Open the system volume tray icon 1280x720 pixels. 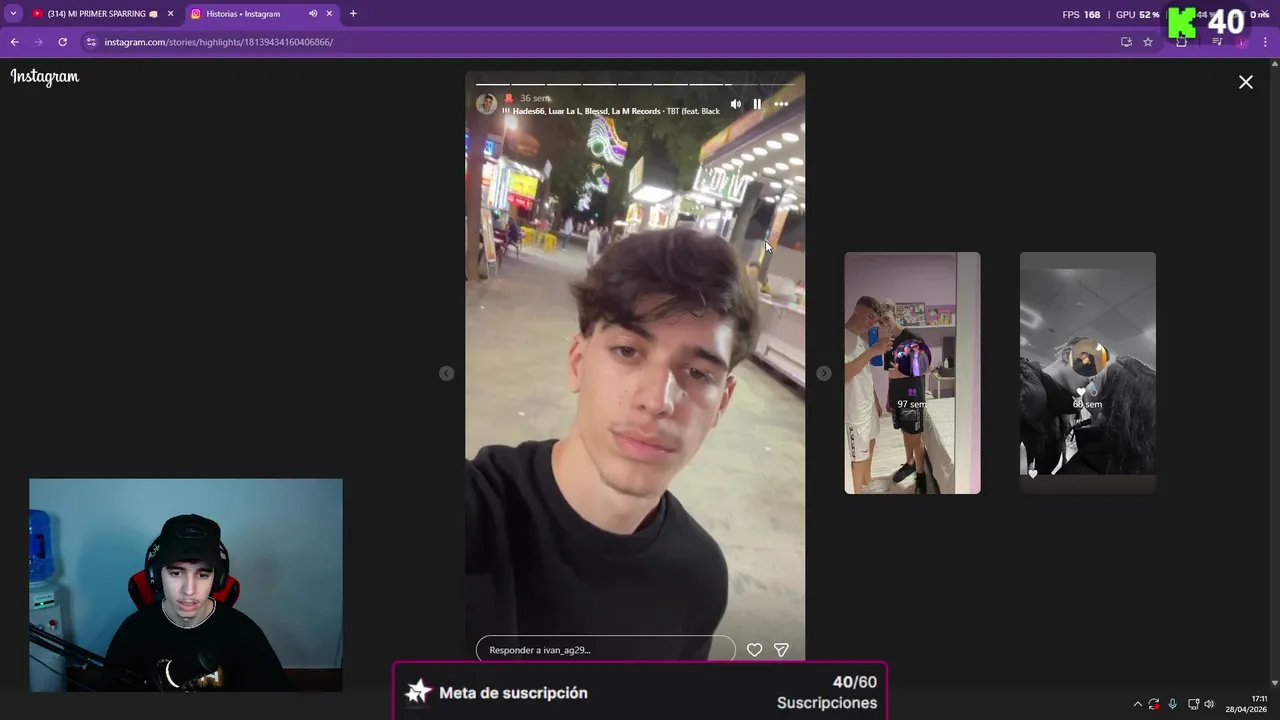(1209, 704)
